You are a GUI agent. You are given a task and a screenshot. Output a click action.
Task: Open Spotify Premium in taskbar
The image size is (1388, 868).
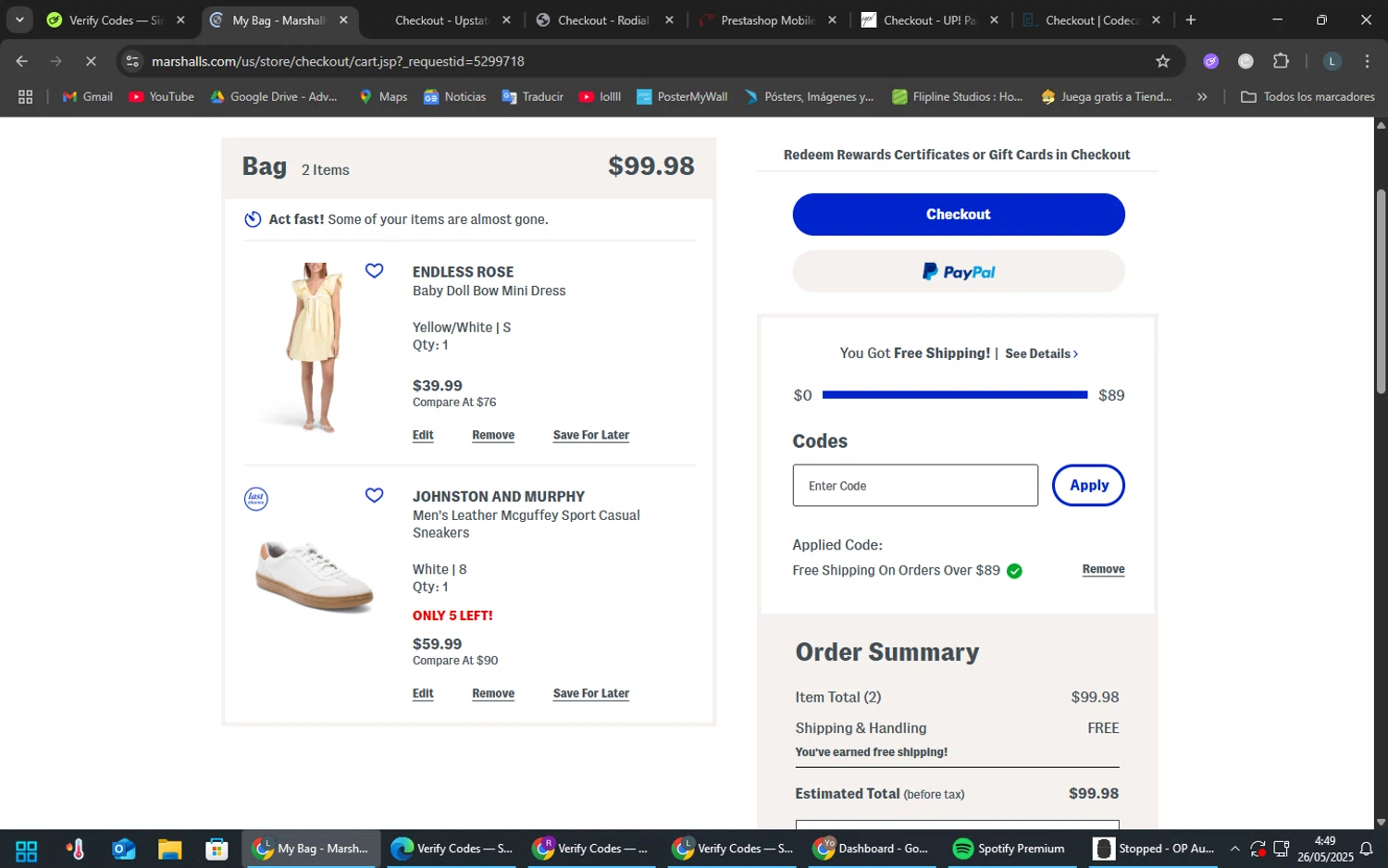click(1010, 849)
